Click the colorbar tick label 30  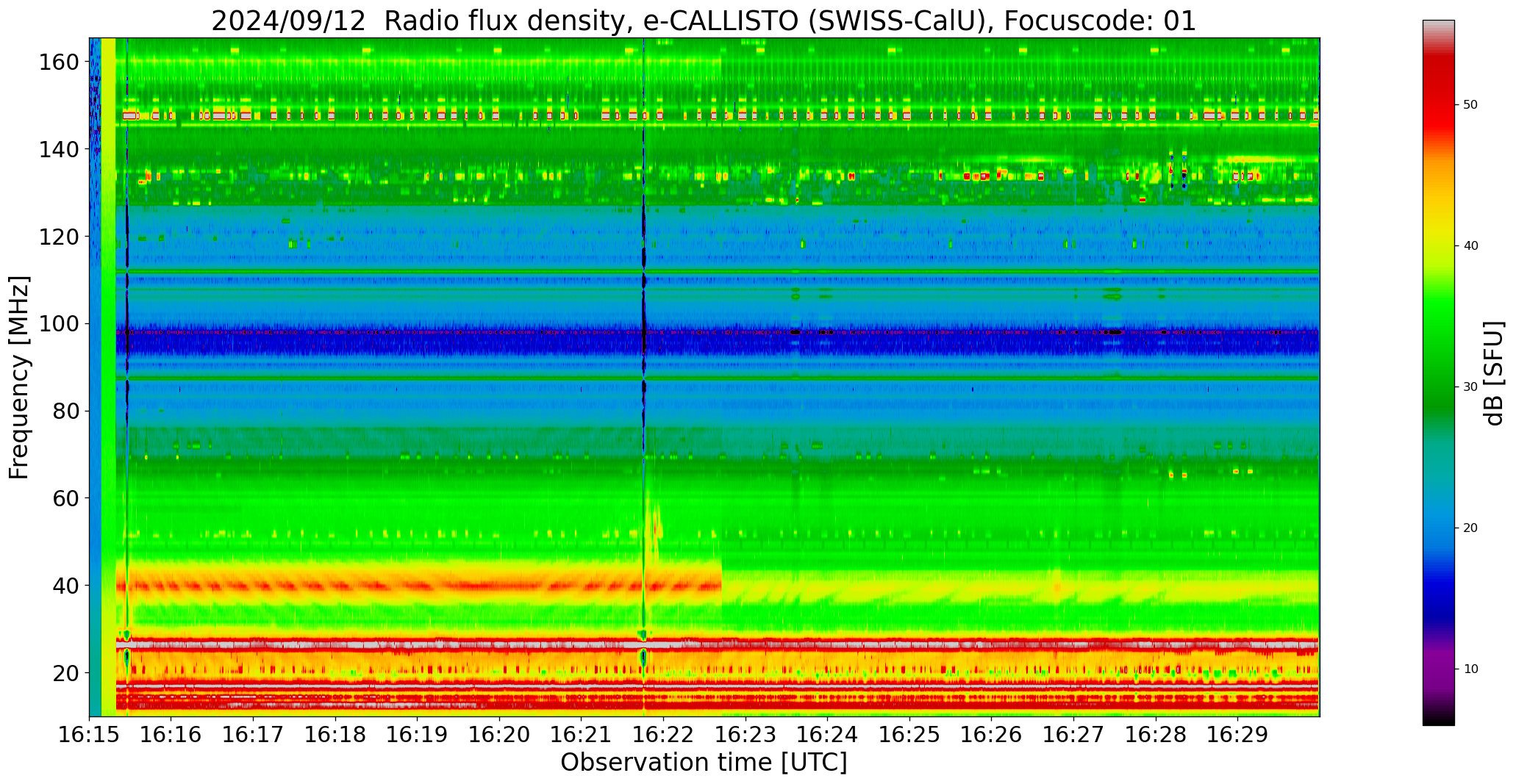(1470, 387)
